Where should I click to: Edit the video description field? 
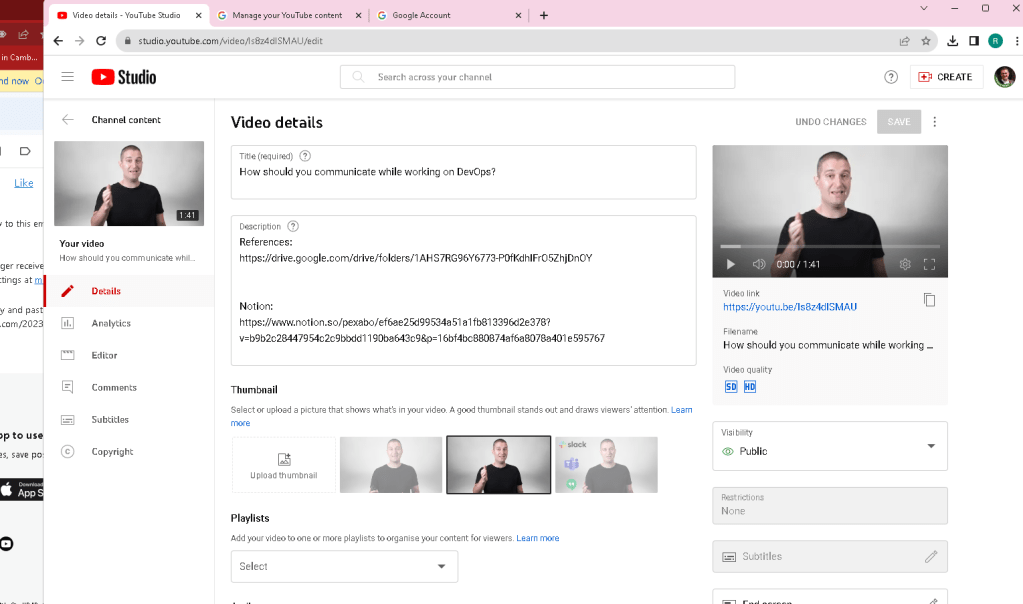[463, 290]
